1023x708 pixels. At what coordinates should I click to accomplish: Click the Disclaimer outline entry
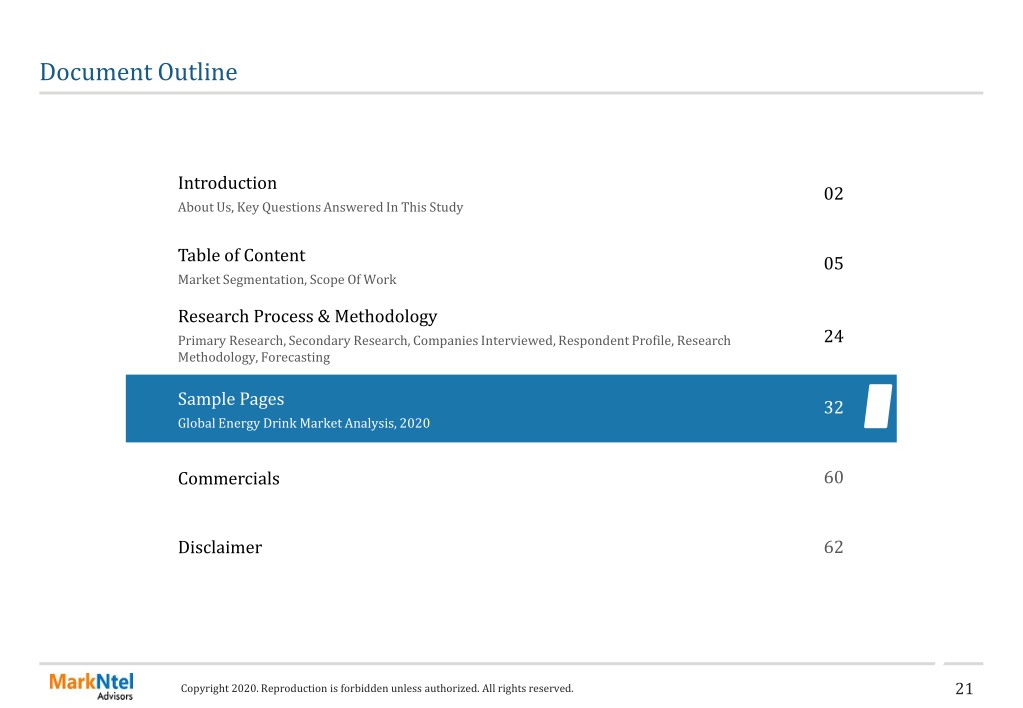220,547
